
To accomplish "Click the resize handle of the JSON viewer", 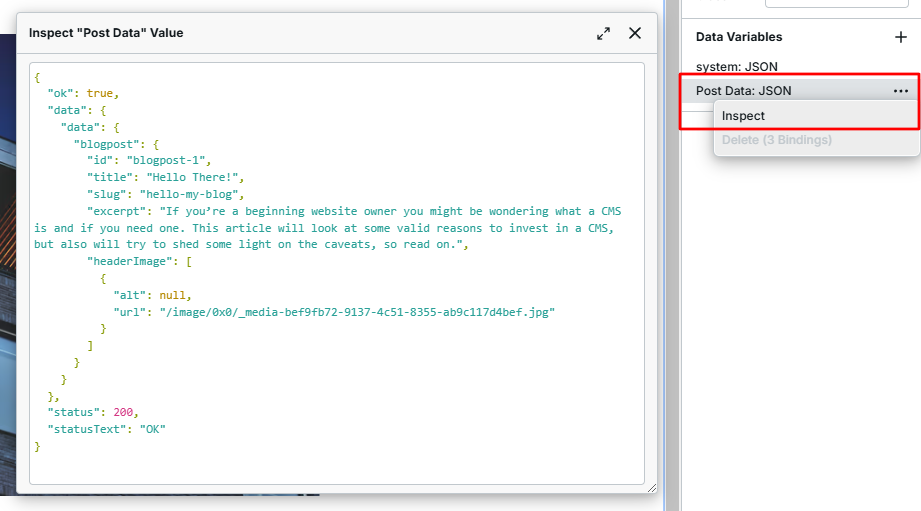I will [651, 487].
